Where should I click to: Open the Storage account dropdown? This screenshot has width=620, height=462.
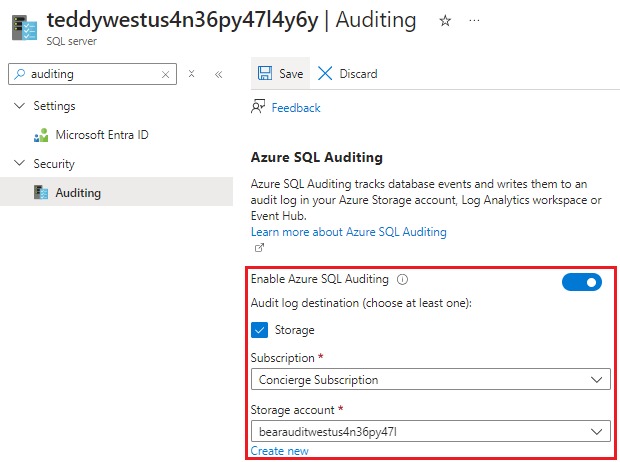pyautogui.click(x=431, y=432)
